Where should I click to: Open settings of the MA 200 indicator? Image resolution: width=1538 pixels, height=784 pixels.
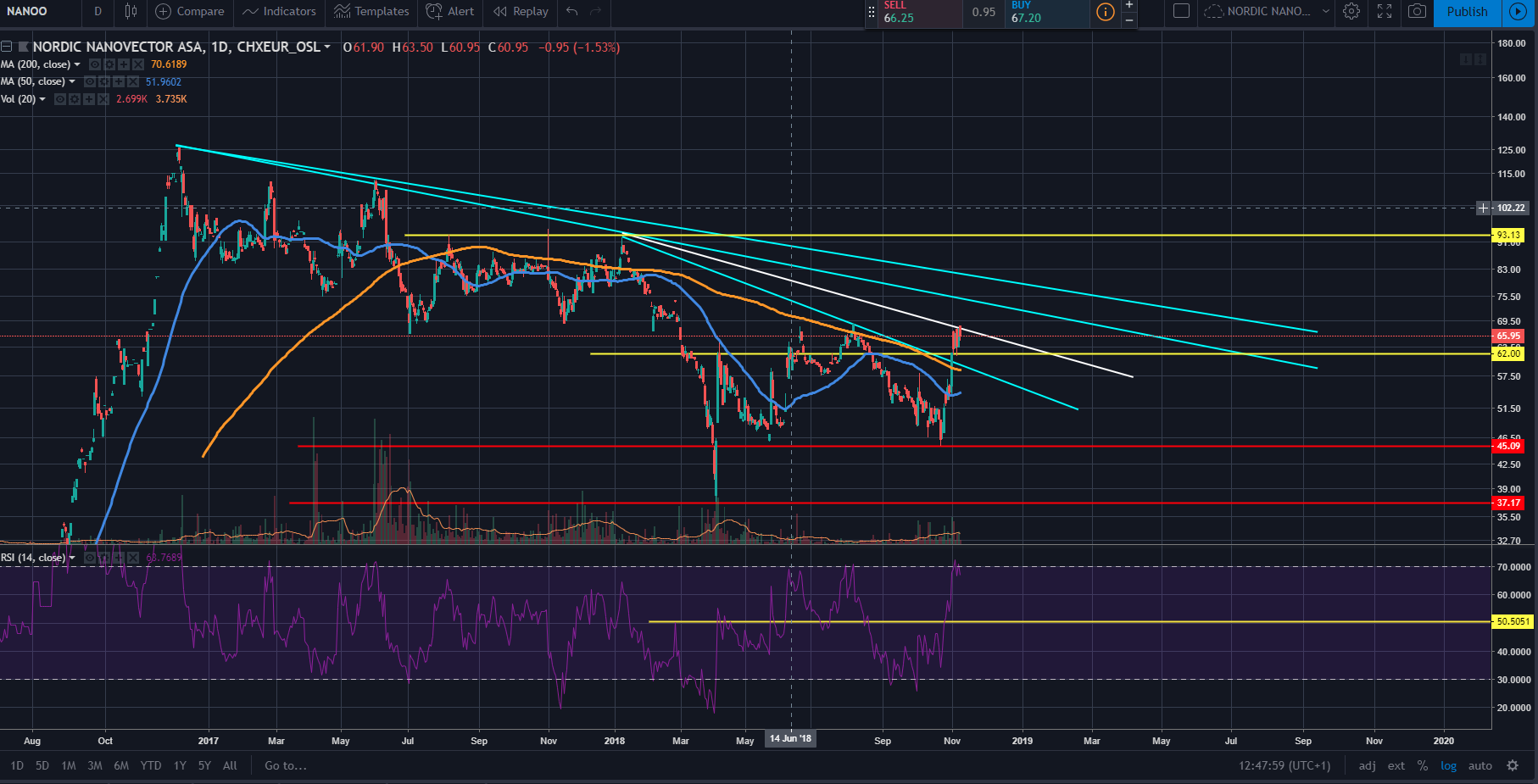(x=109, y=64)
